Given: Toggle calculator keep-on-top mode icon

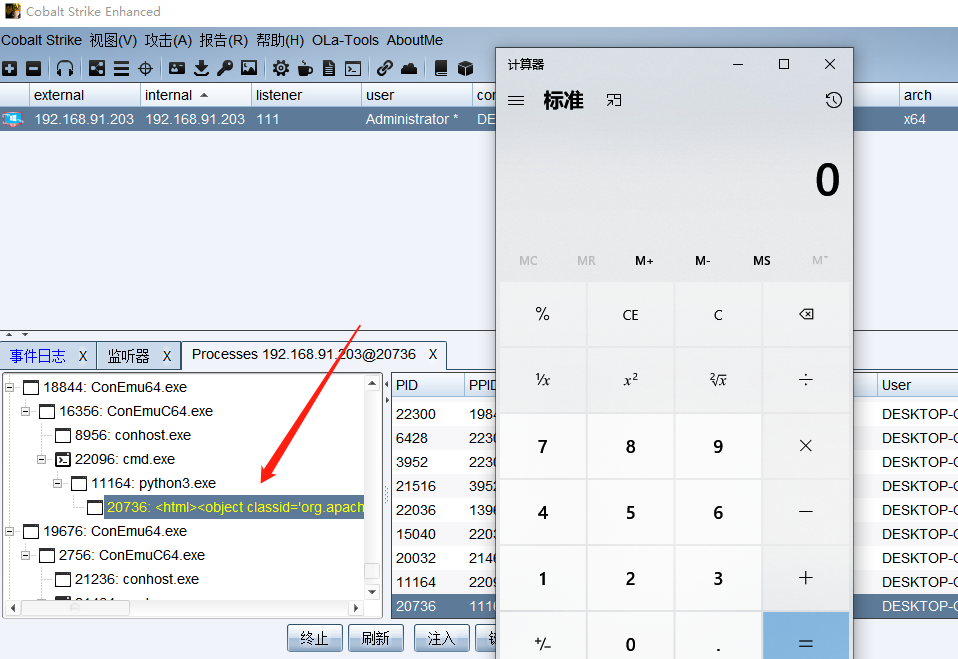Looking at the screenshot, I should coord(613,100).
